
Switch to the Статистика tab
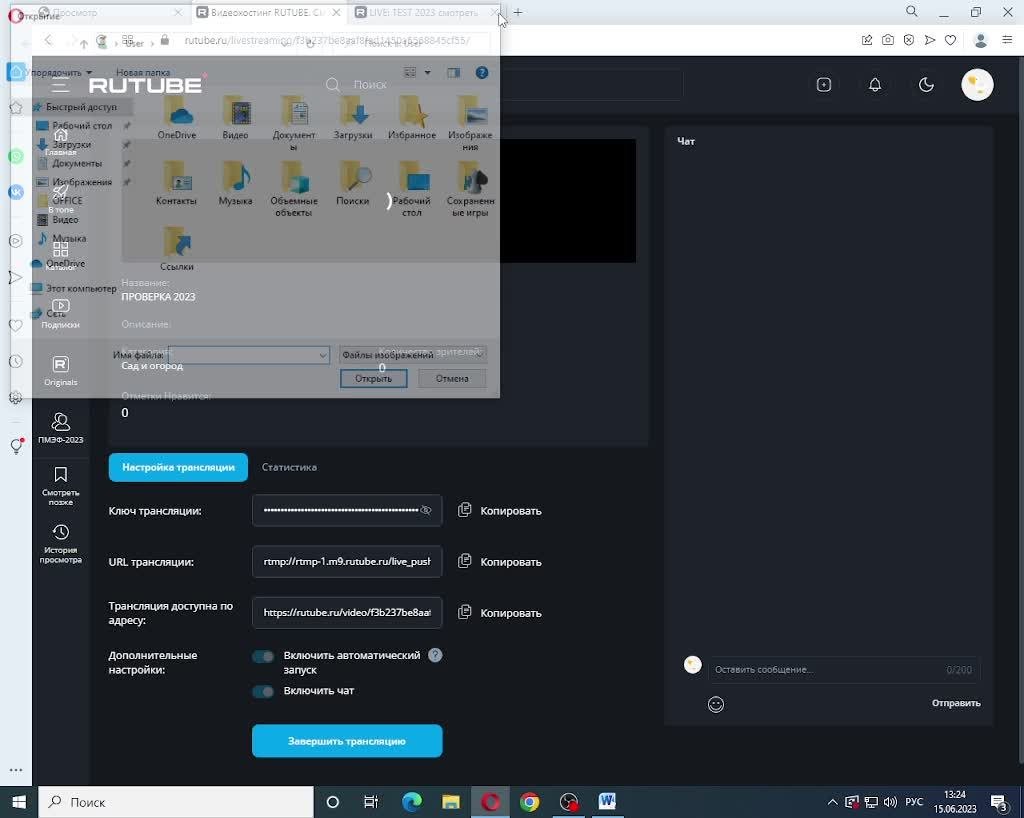pyautogui.click(x=289, y=467)
